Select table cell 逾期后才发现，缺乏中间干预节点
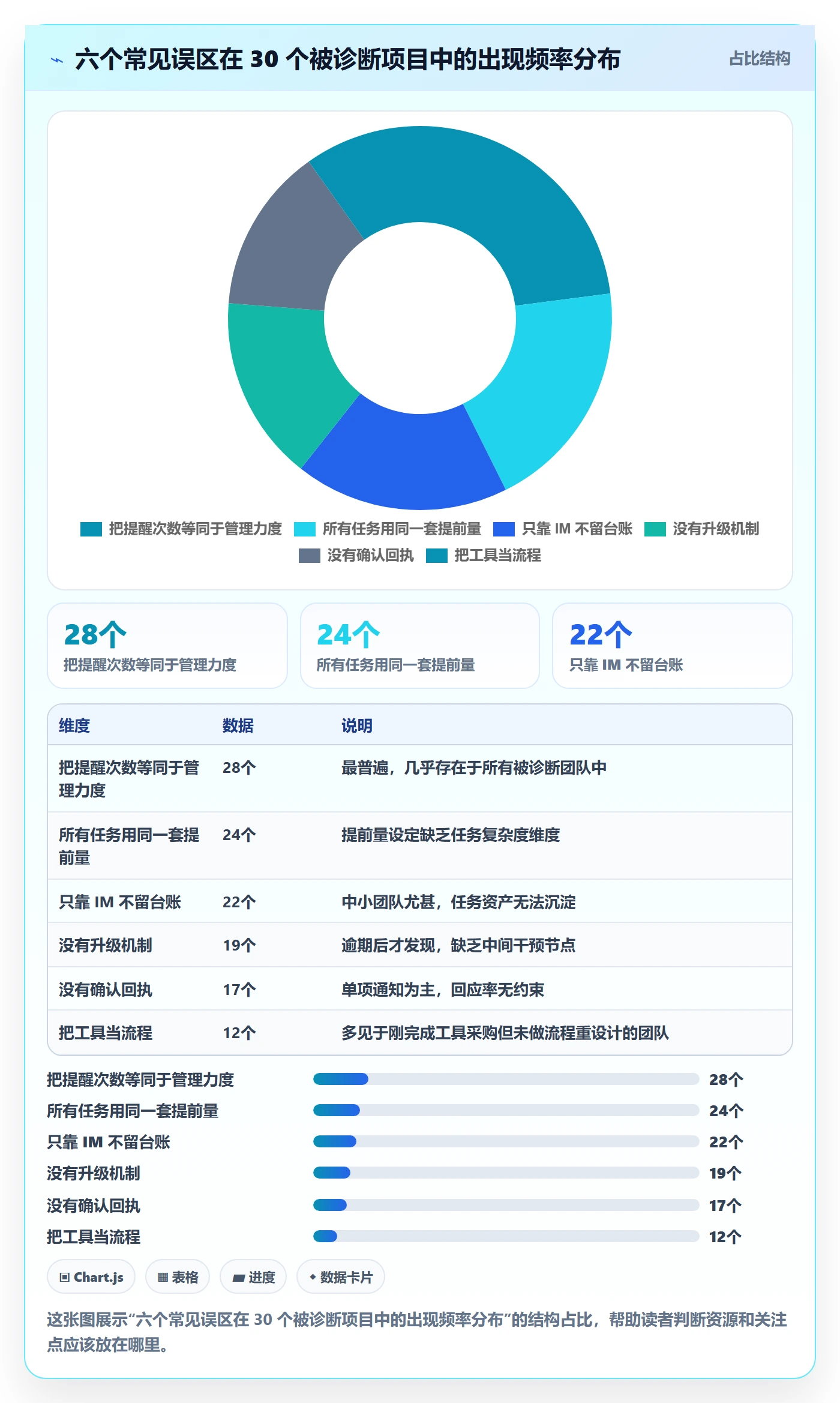Image resolution: width=840 pixels, height=1403 pixels. pos(458,945)
